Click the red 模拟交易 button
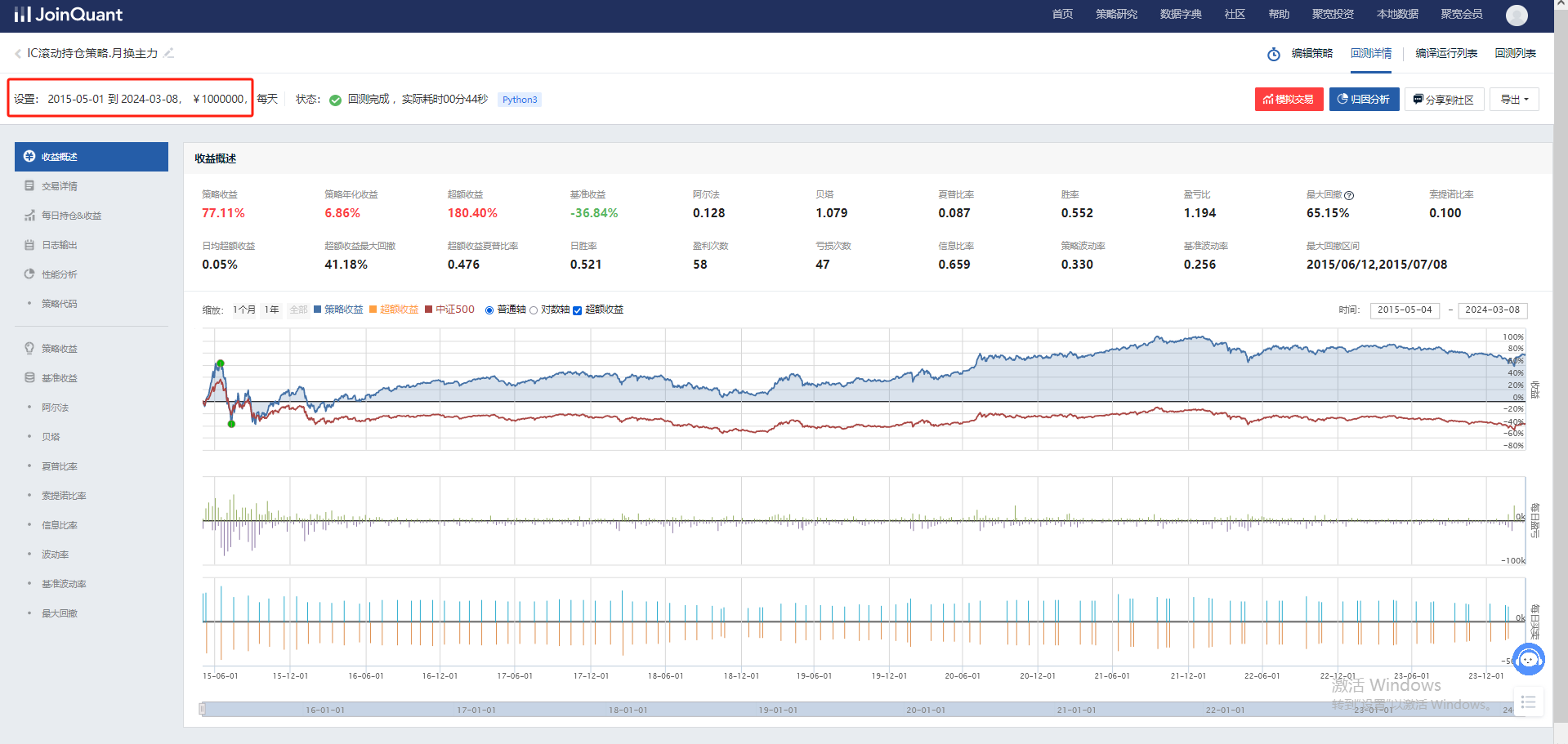The height and width of the screenshot is (744, 1568). 1289,100
